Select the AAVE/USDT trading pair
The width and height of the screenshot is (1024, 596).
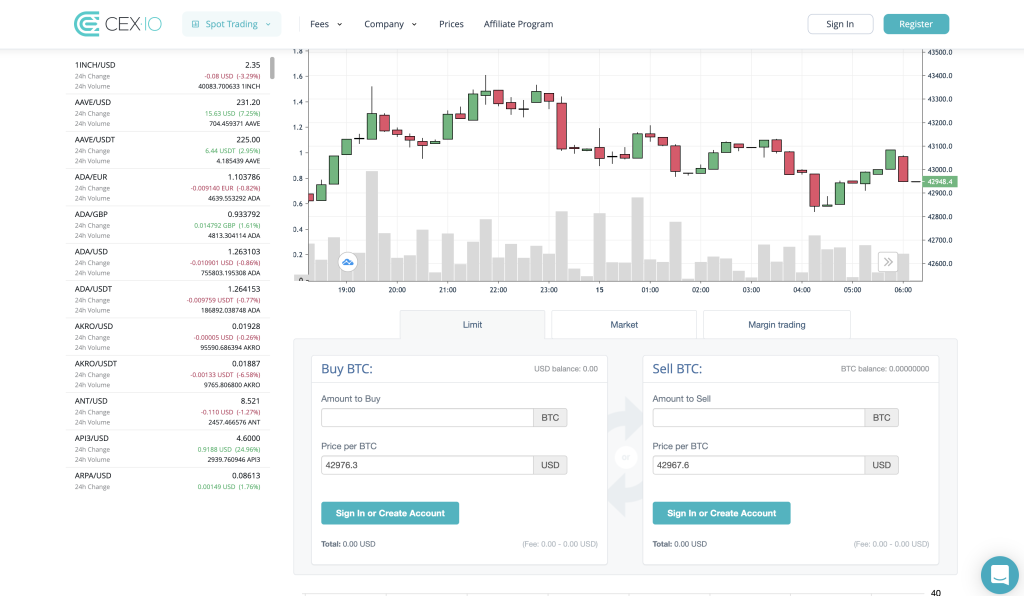[x=167, y=149]
